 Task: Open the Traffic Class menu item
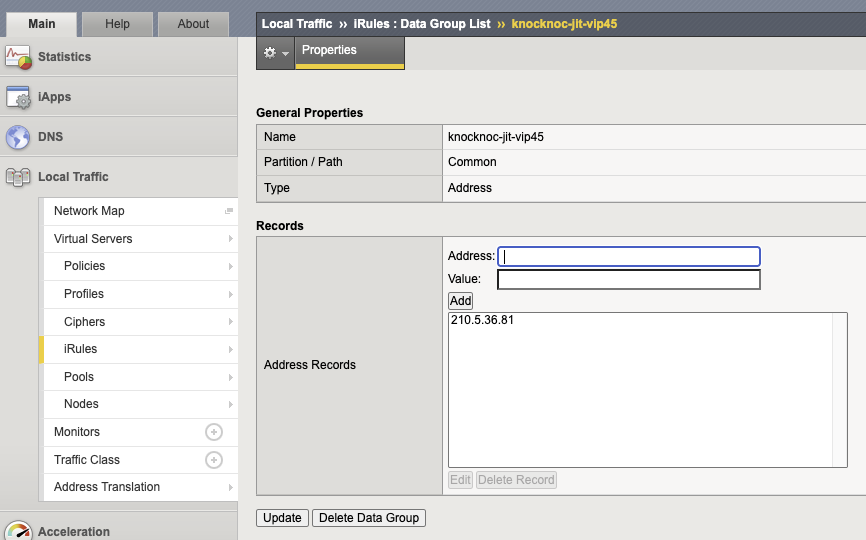click(x=140, y=459)
